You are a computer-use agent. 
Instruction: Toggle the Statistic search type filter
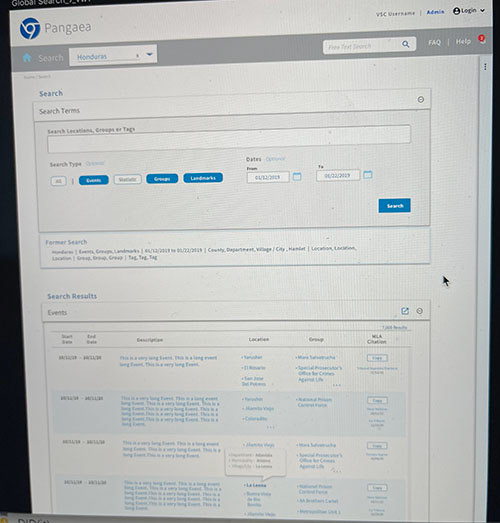[x=127, y=179]
